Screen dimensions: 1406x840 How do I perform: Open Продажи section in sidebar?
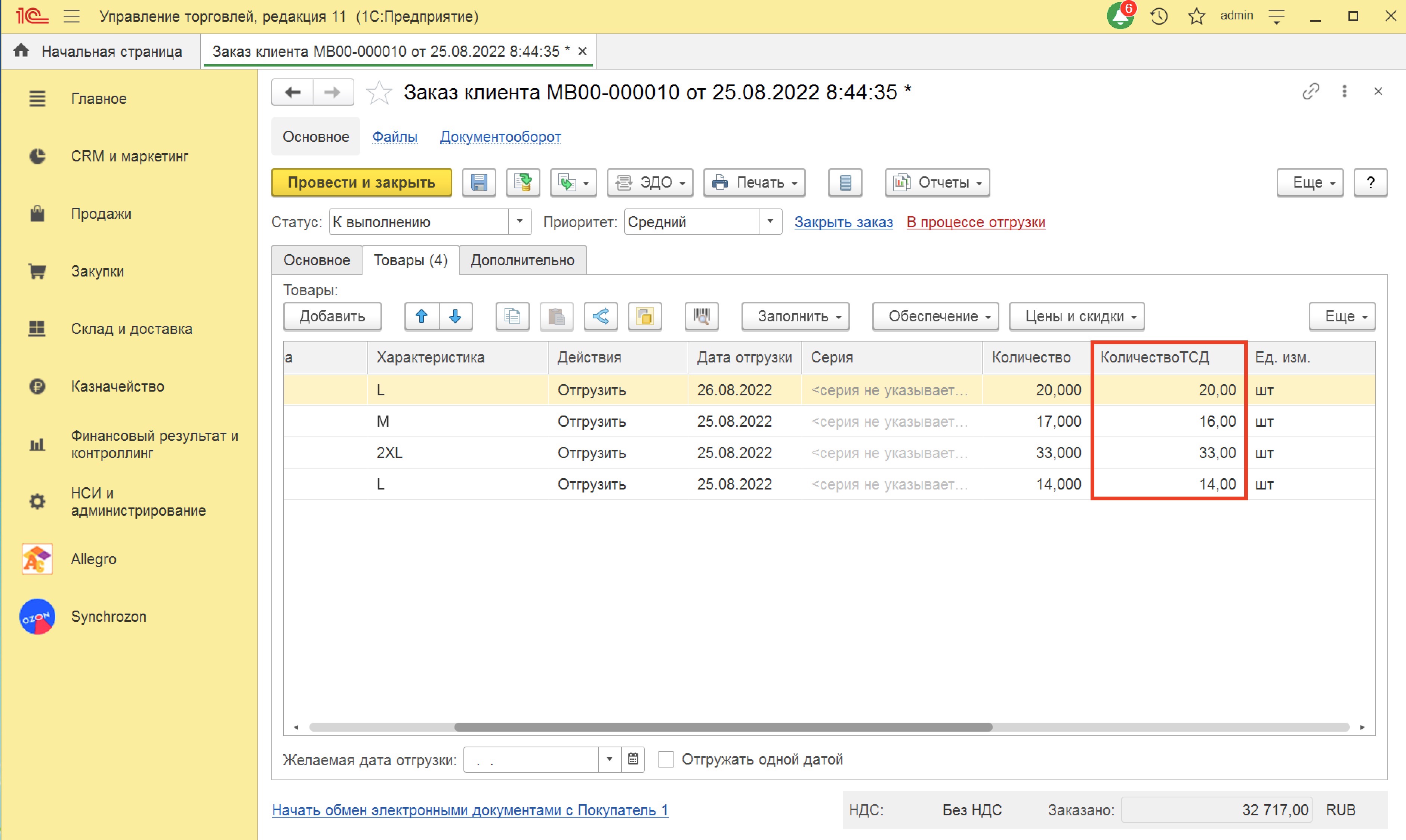(x=101, y=214)
